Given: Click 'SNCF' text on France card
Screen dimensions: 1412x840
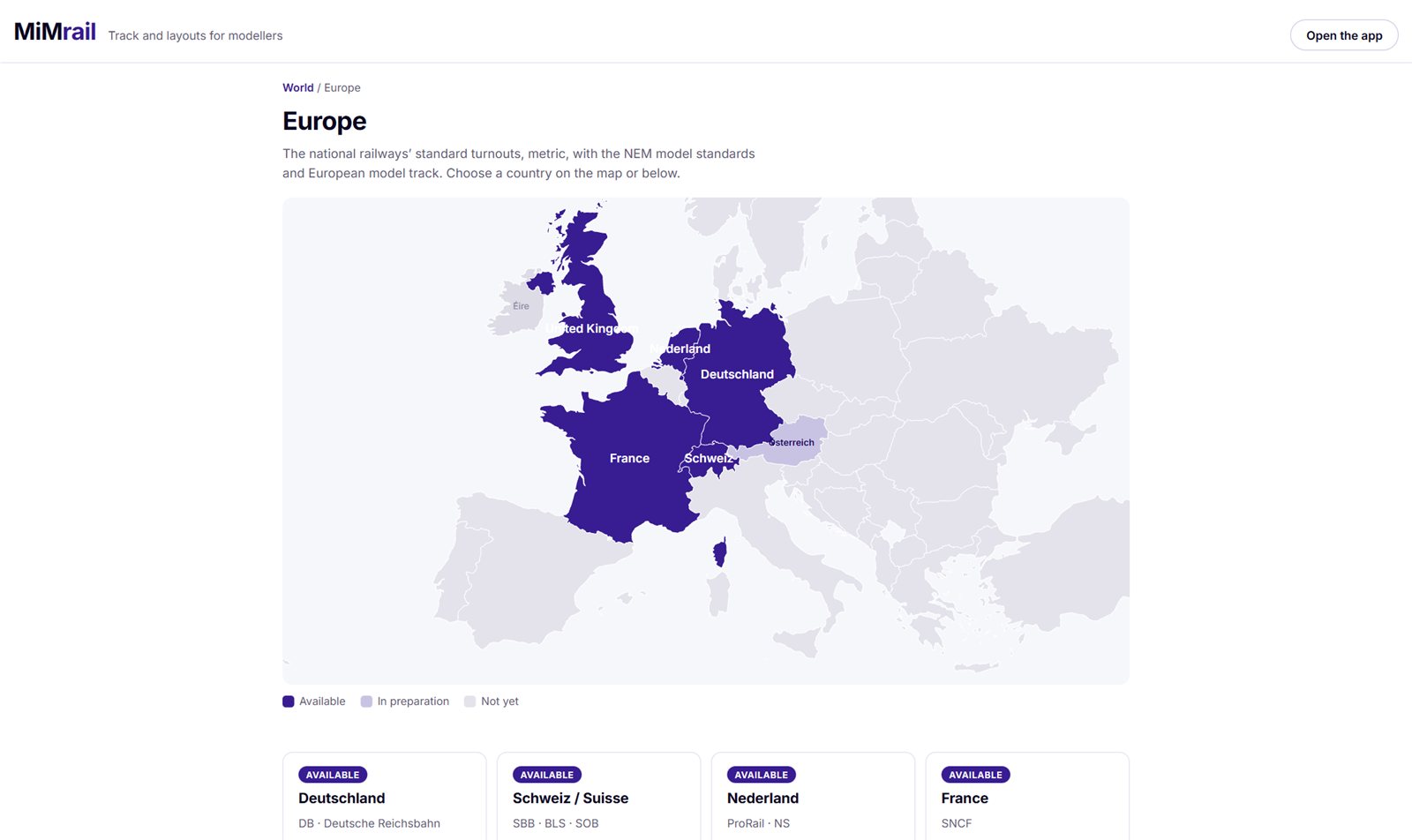Looking at the screenshot, I should (x=957, y=823).
